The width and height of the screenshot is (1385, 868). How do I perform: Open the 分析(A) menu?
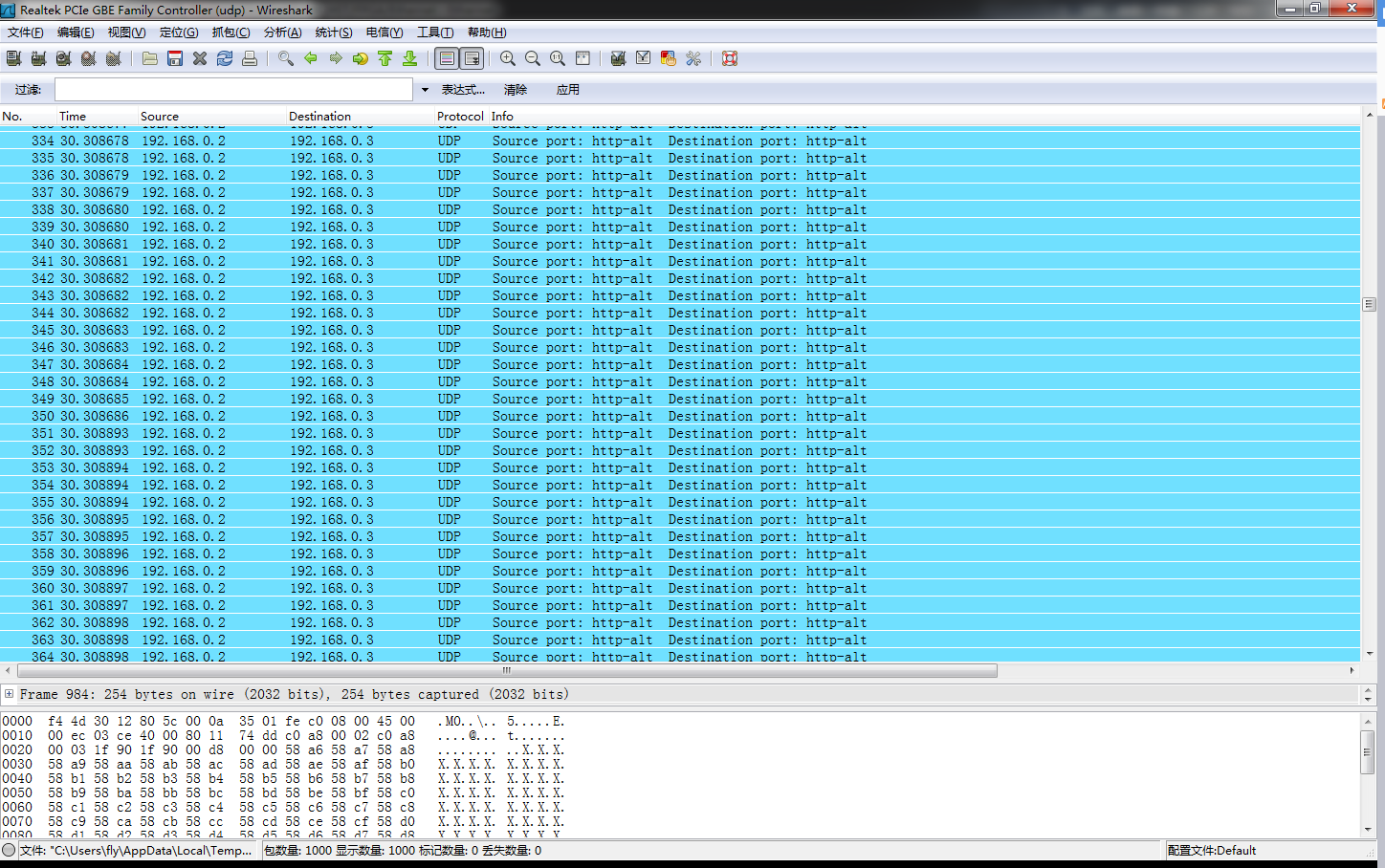coord(282,33)
